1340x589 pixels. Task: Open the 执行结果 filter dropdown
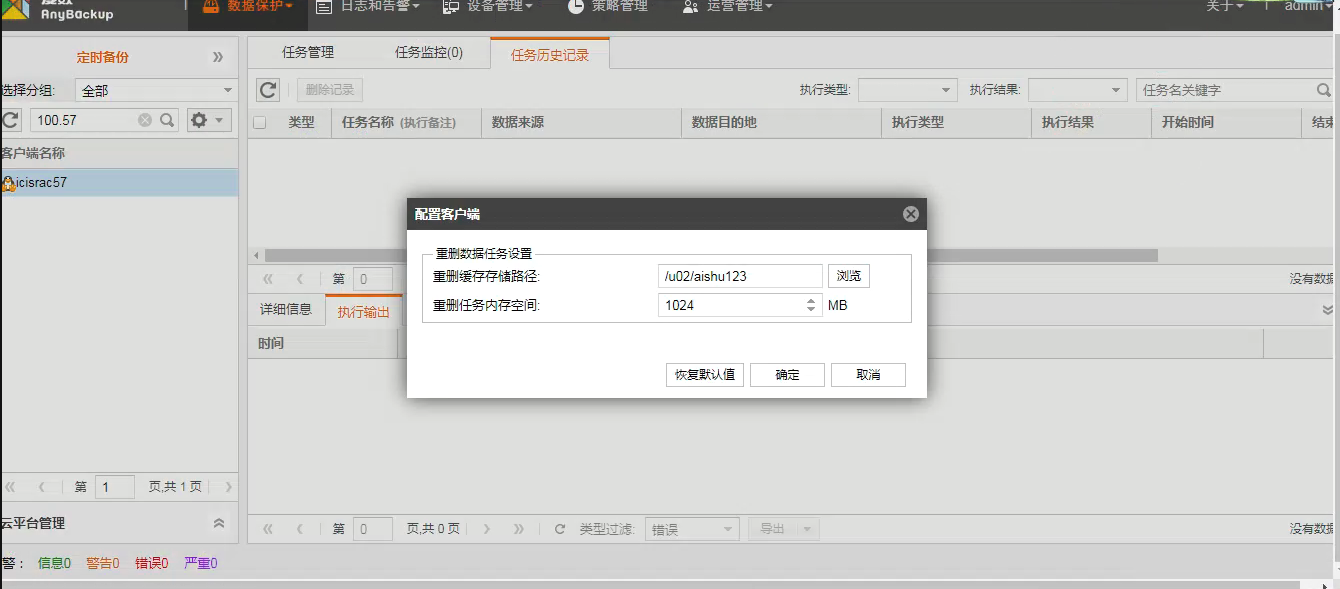(1078, 90)
